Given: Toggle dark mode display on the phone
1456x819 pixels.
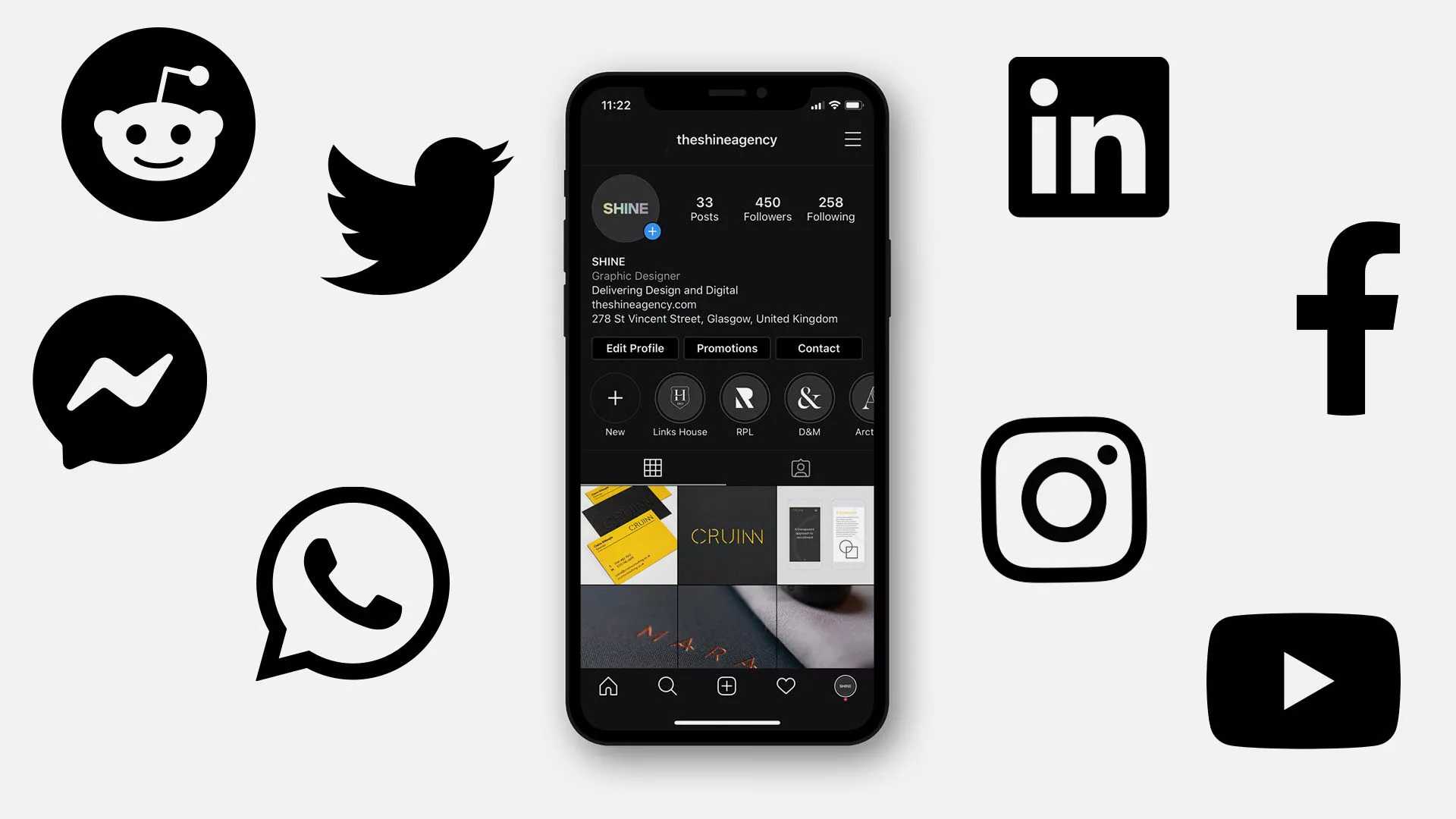Looking at the screenshot, I should (852, 139).
